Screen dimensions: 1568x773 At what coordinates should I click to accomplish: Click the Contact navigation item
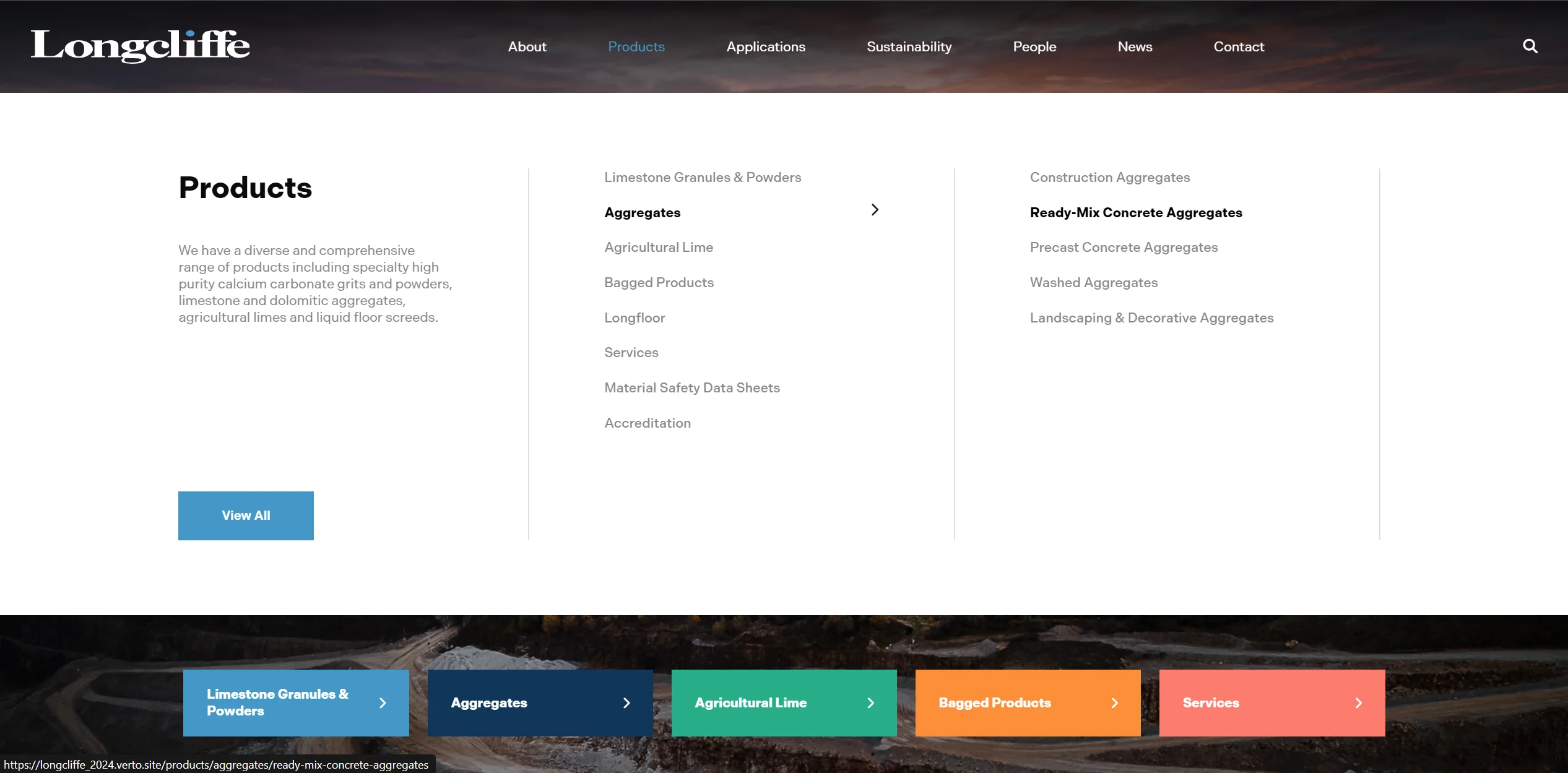(1238, 47)
